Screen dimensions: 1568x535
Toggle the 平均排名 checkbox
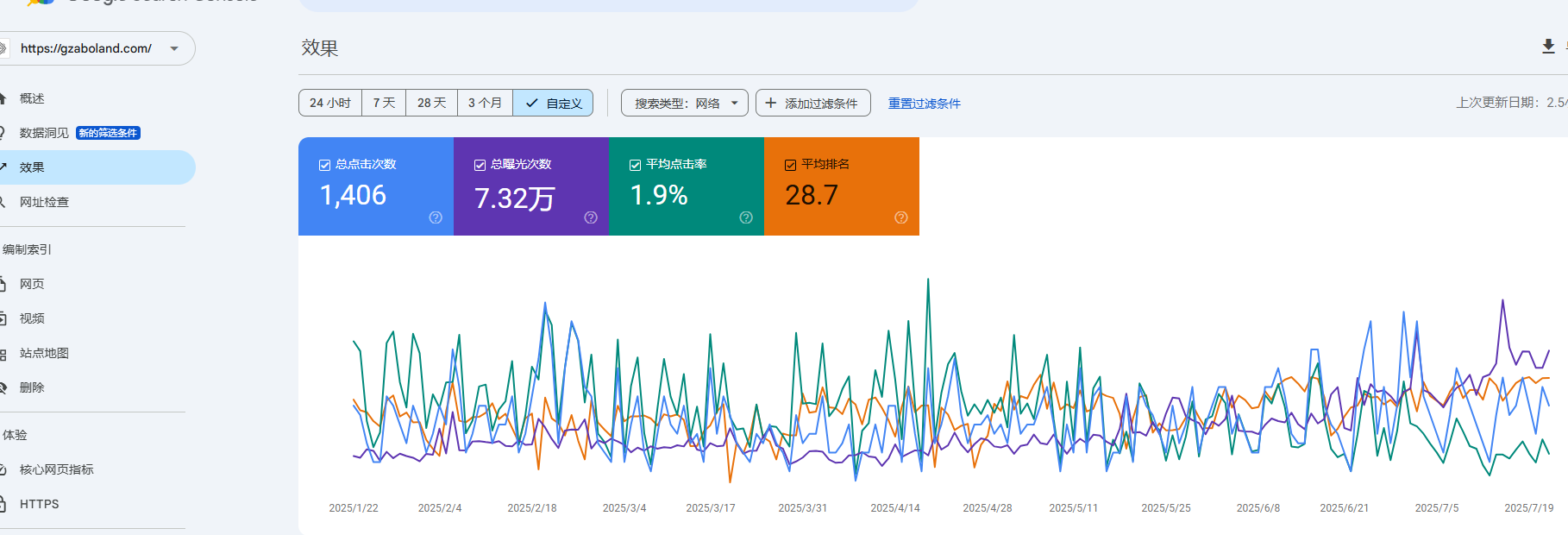pos(791,165)
